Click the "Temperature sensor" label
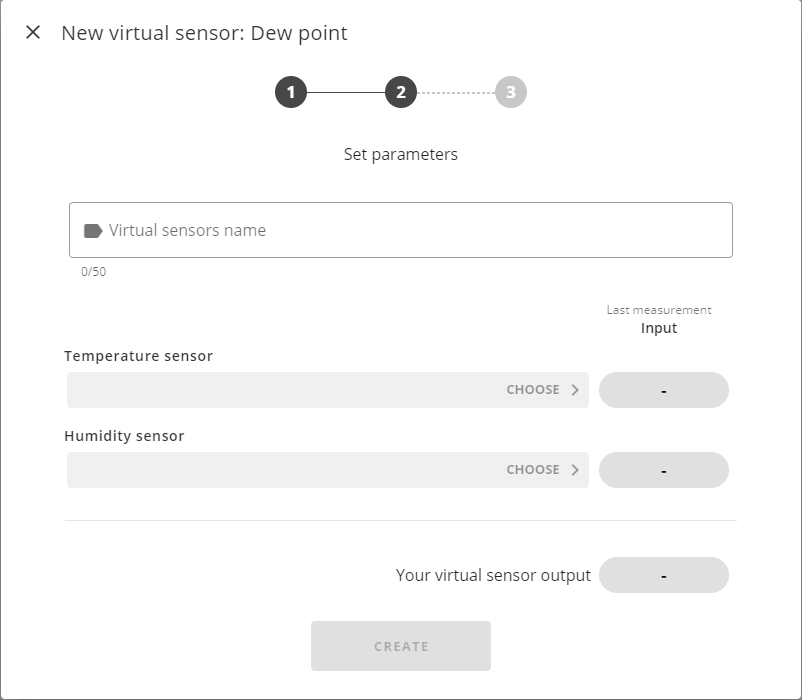 coord(138,356)
